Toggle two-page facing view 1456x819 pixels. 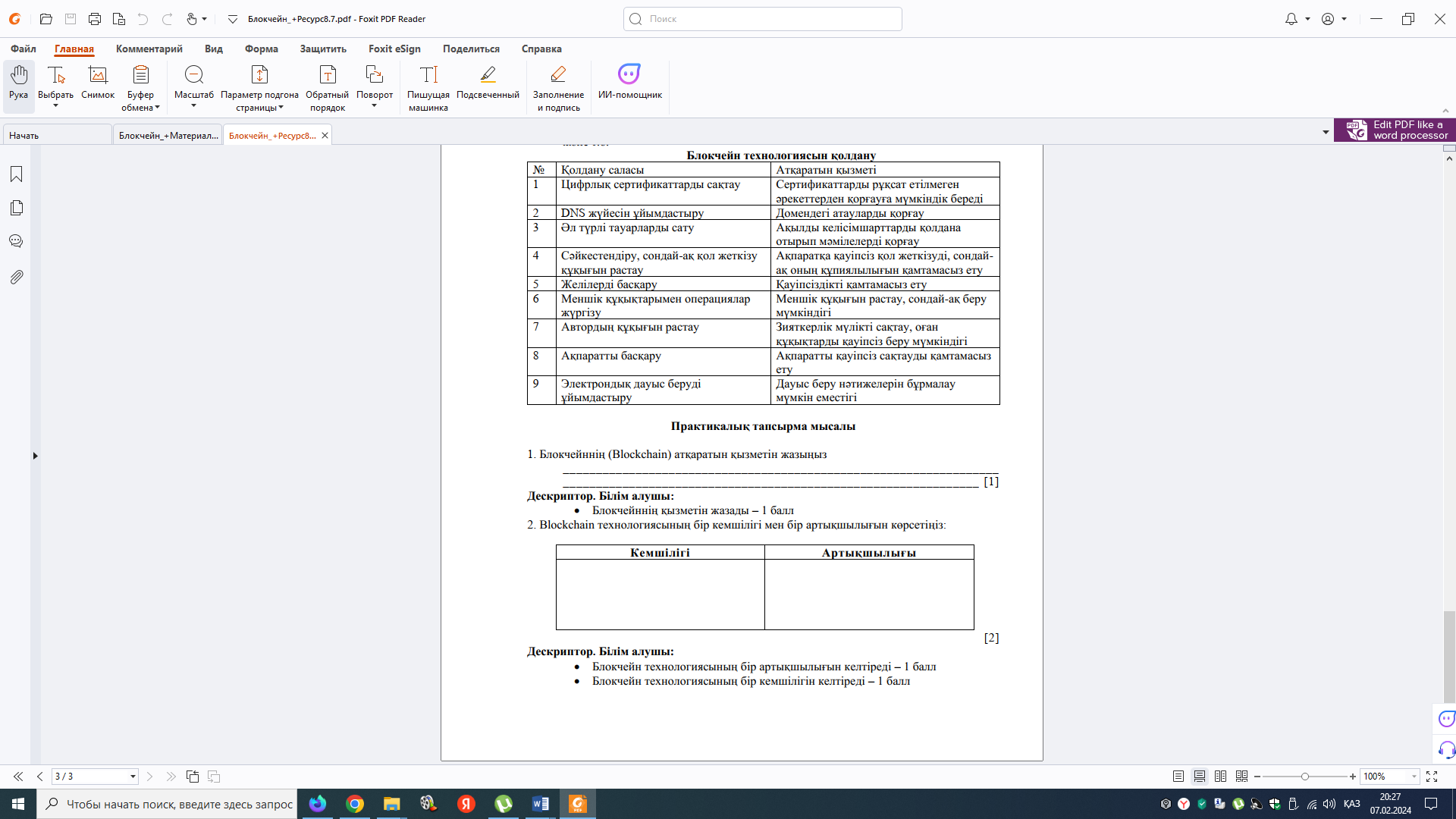tap(1220, 777)
